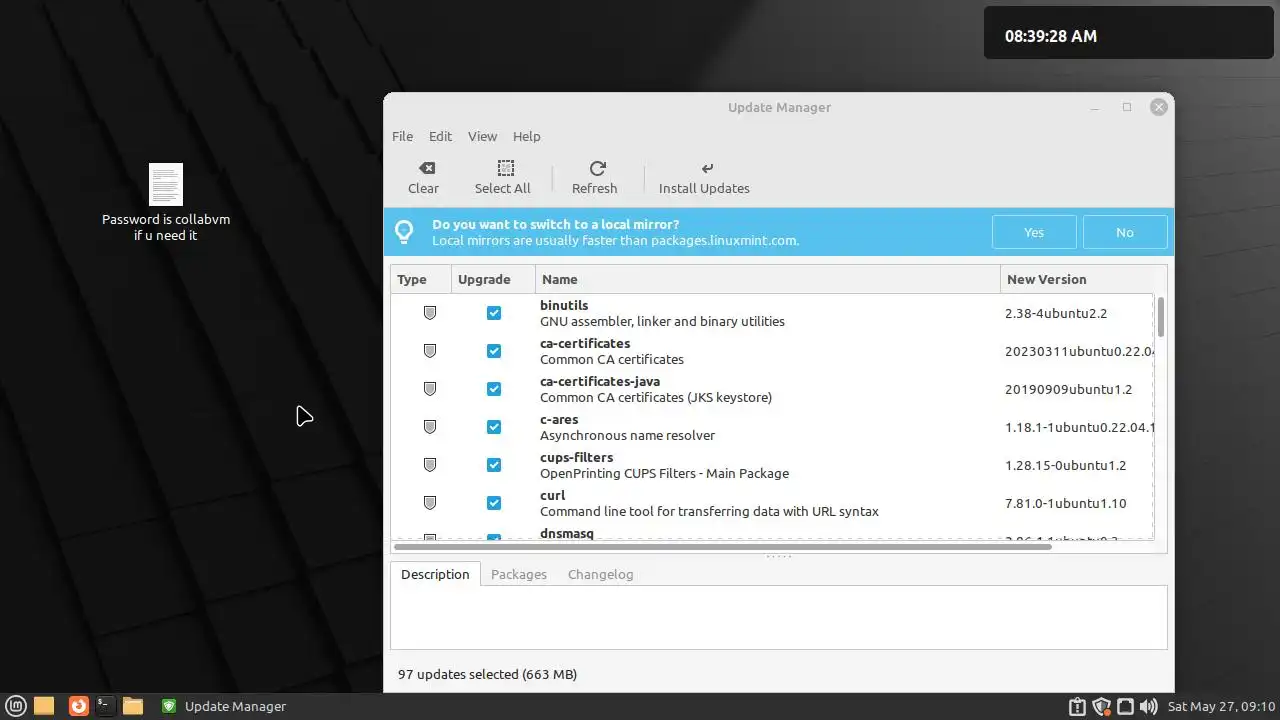Click the shield type icon for cups-filters
The image size is (1280, 720).
(x=430, y=465)
